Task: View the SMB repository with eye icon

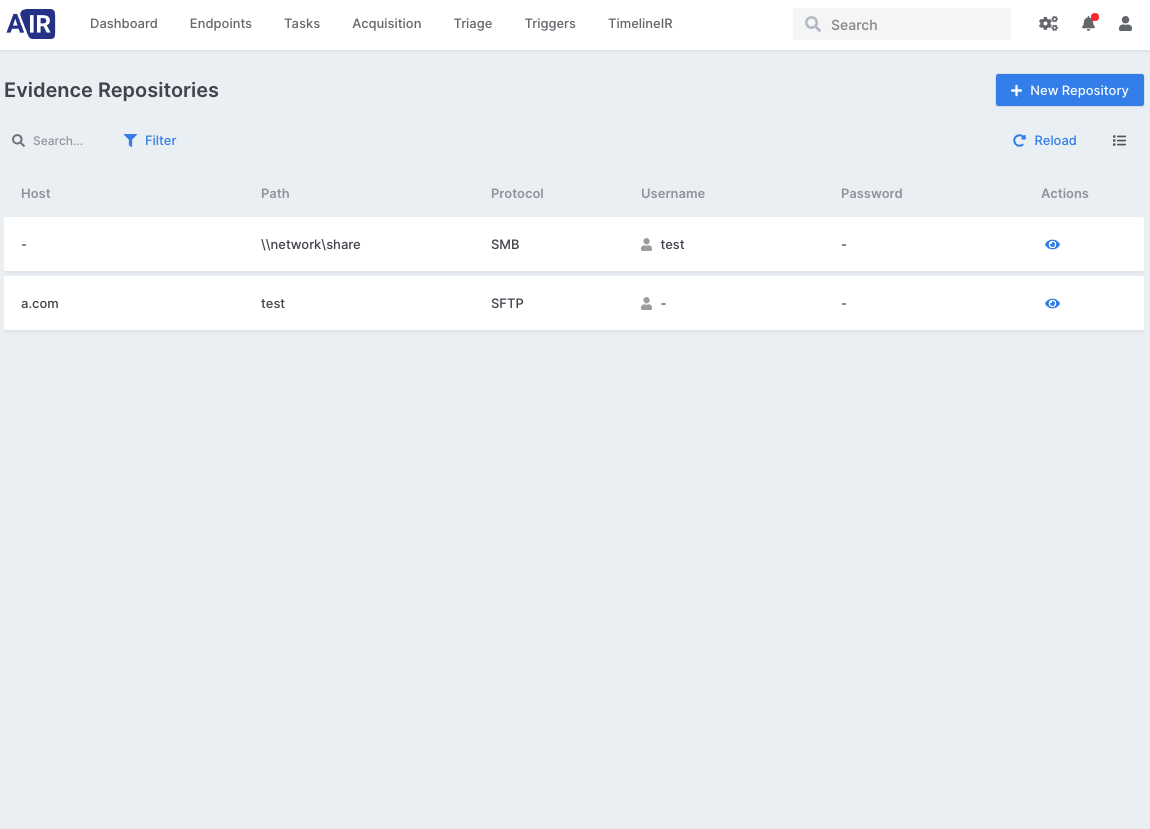Action: click(x=1052, y=245)
